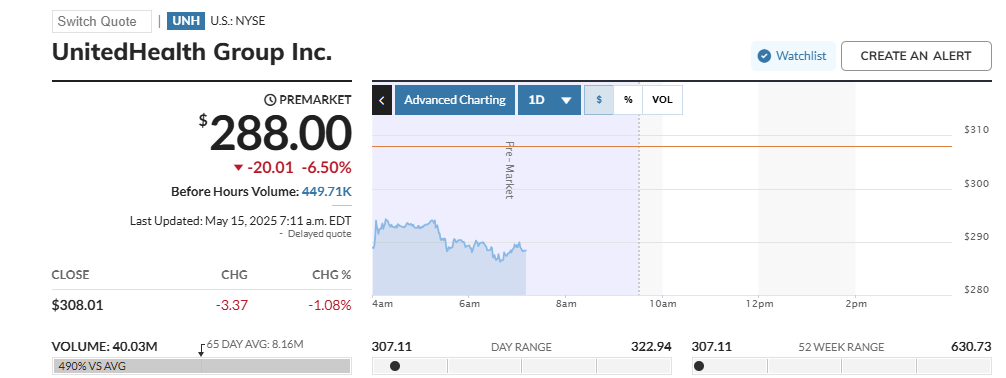This screenshot has height=378, width=1006.
Task: Click the premarket clock icon
Action: pyautogui.click(x=270, y=99)
